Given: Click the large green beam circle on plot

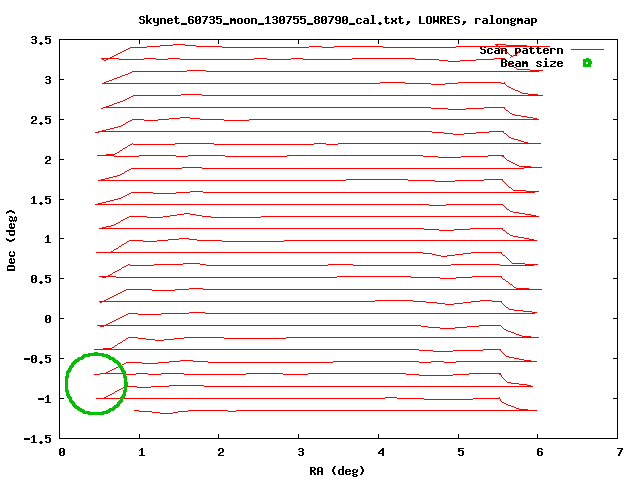Looking at the screenshot, I should coord(96,384).
